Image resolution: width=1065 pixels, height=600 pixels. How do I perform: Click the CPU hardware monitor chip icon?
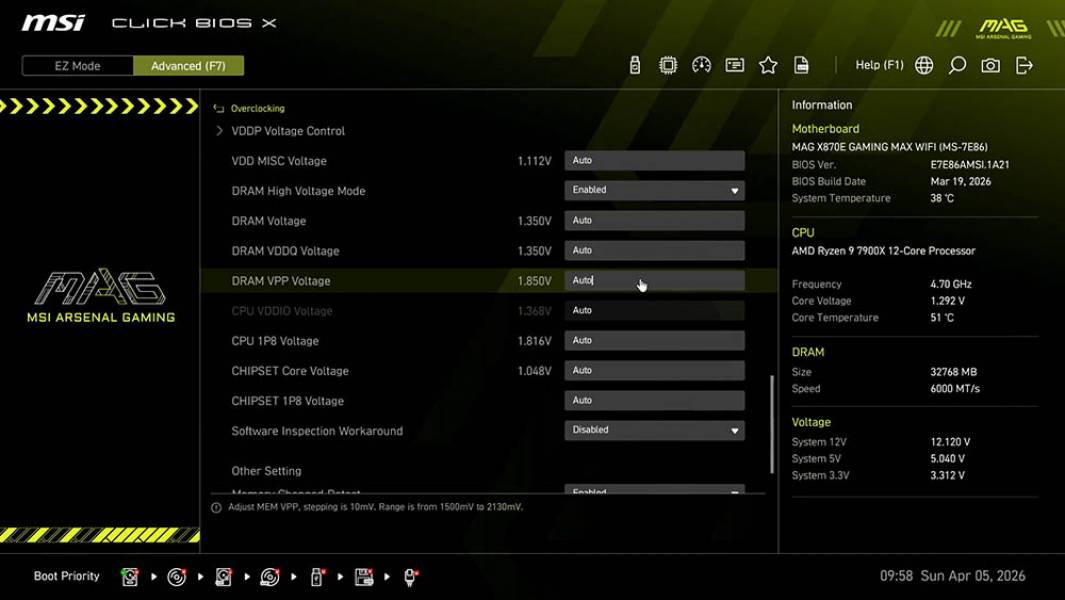(668, 65)
